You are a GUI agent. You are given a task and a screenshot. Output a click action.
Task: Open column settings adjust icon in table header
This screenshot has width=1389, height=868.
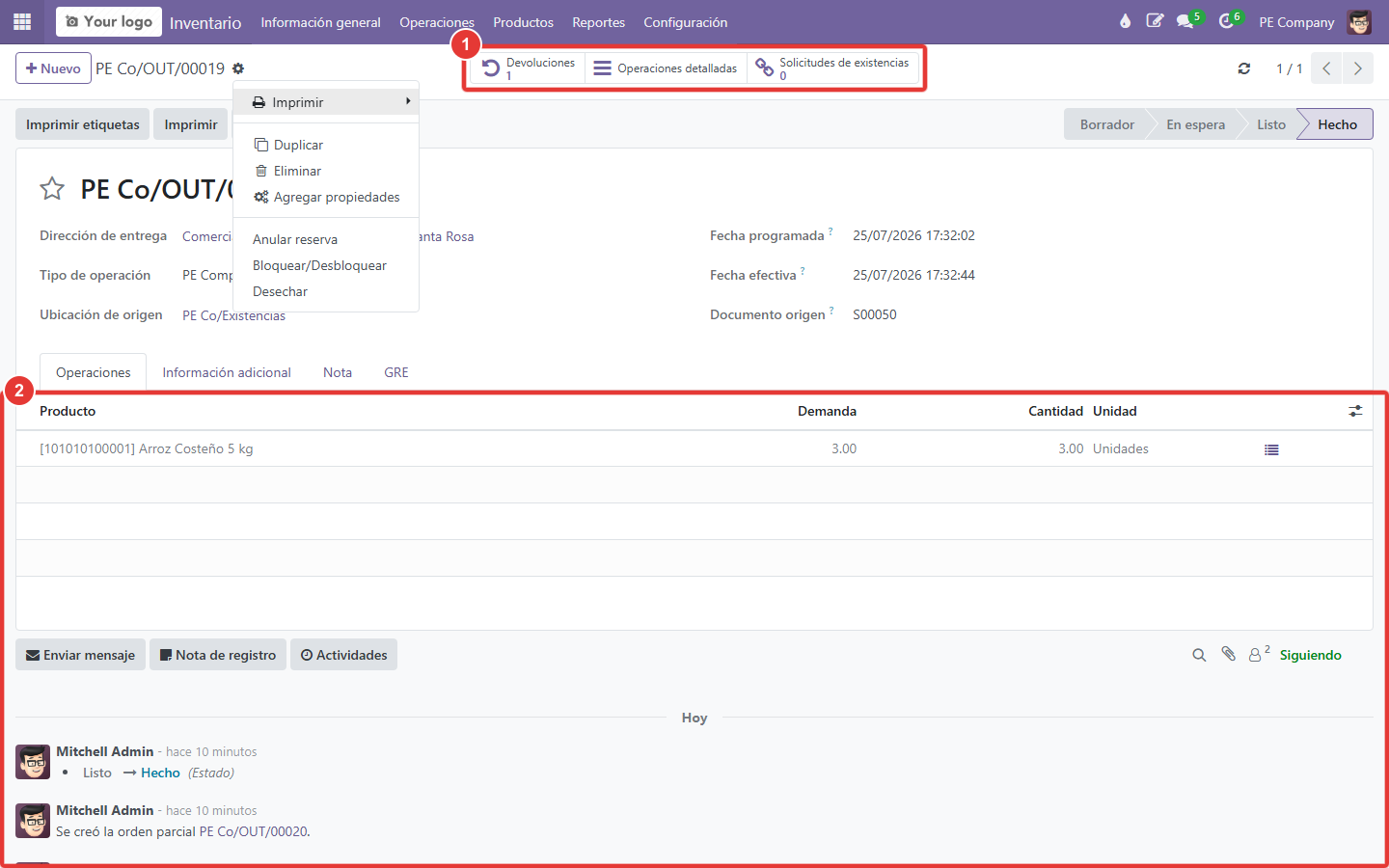click(x=1355, y=411)
